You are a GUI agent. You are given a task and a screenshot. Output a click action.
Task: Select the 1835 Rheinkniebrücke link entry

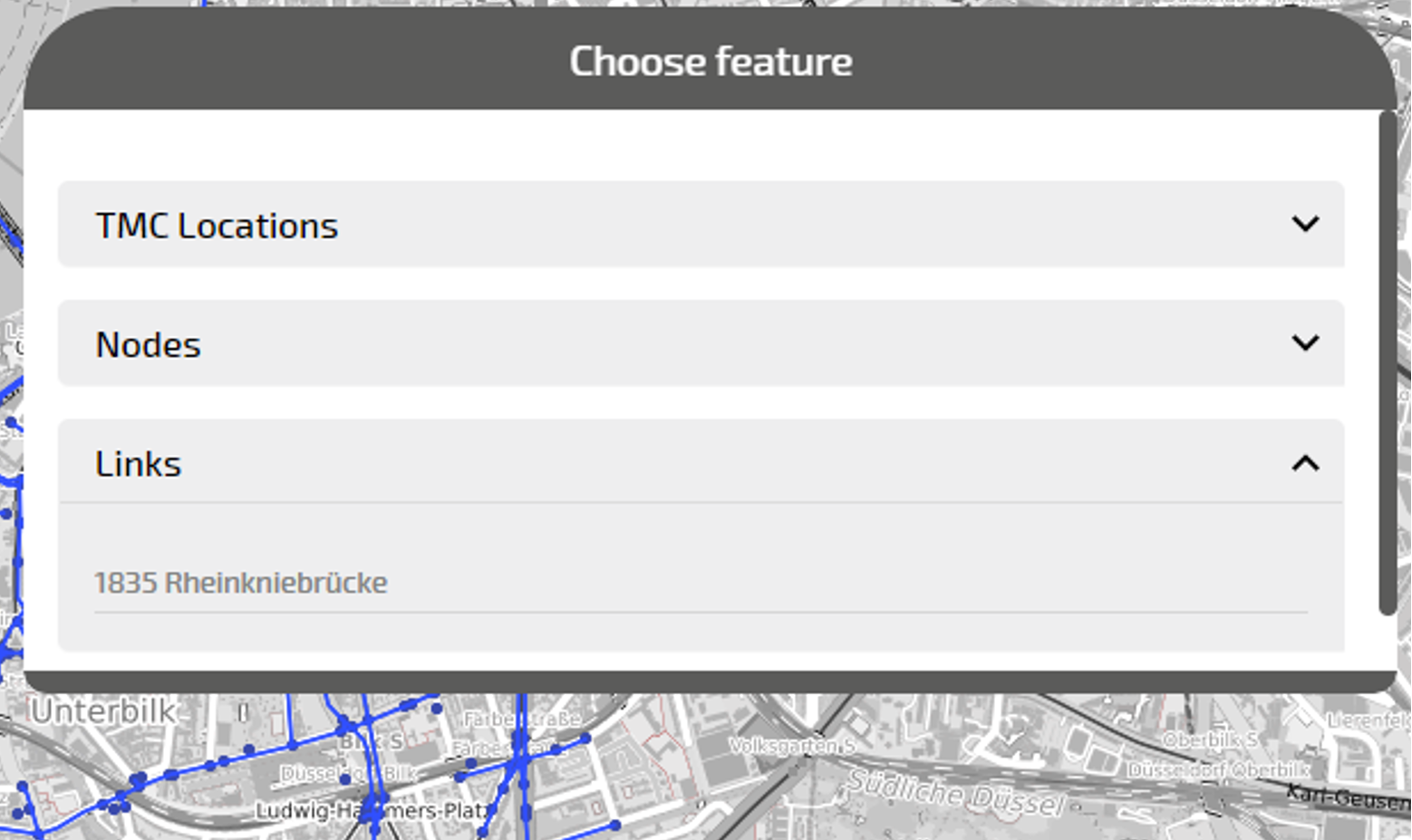pyautogui.click(x=240, y=583)
